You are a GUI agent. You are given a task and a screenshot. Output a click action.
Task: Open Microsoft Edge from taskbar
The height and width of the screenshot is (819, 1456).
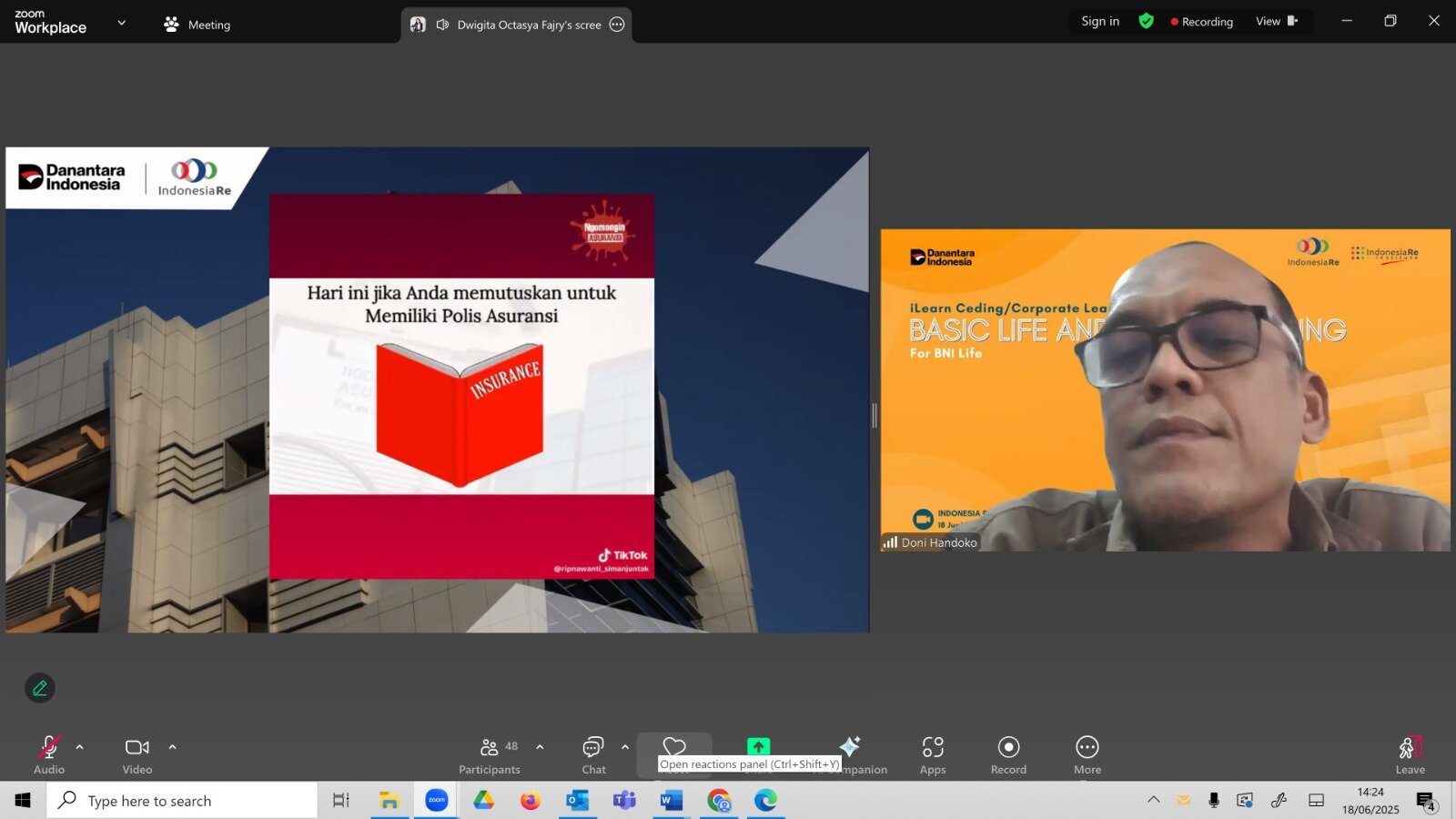click(x=765, y=801)
